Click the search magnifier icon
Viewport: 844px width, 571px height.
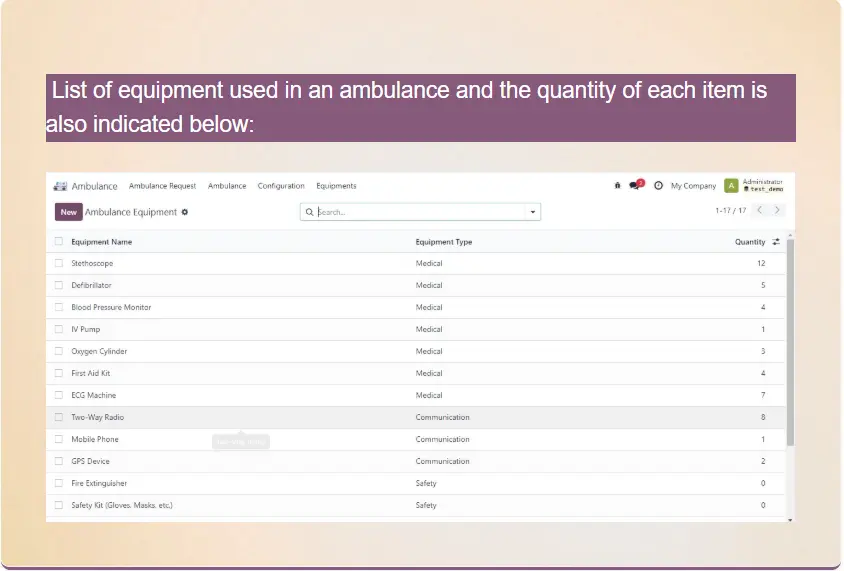[310, 212]
